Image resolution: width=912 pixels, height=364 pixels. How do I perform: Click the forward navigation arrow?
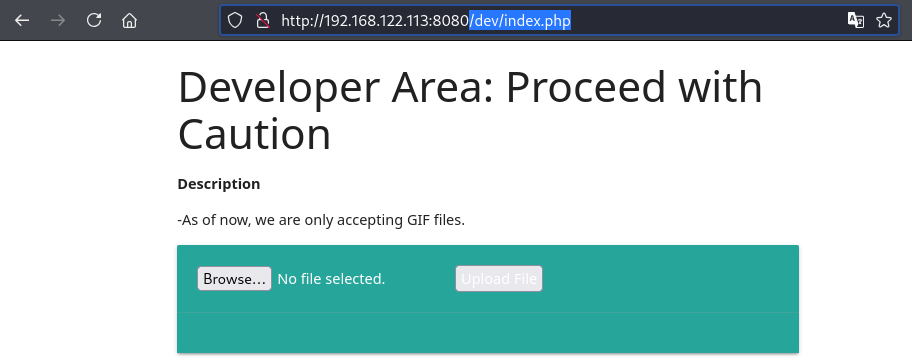(58, 20)
